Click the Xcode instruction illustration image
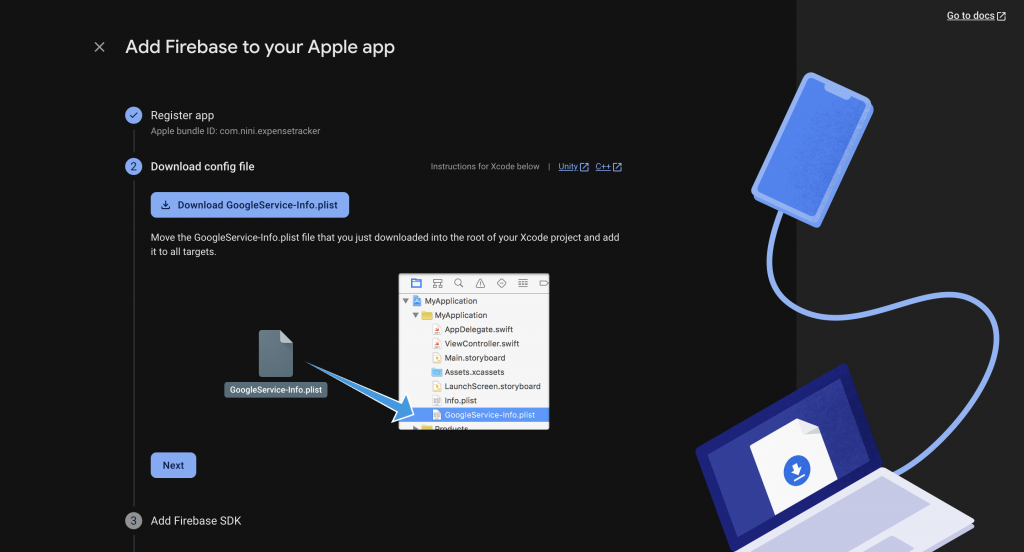 (x=387, y=351)
